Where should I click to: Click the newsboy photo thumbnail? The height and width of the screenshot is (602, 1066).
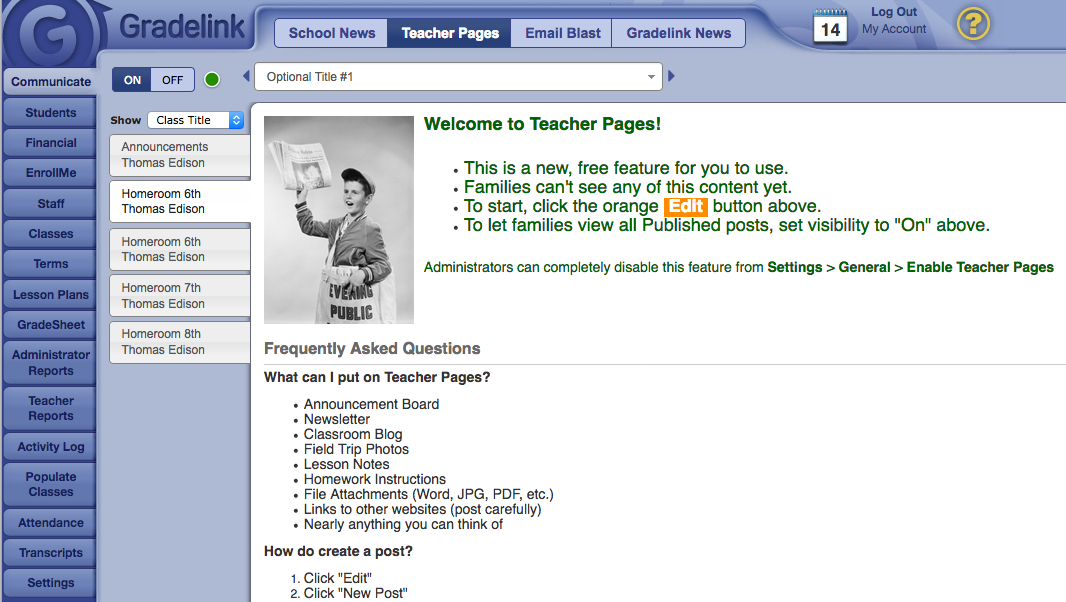(x=339, y=220)
